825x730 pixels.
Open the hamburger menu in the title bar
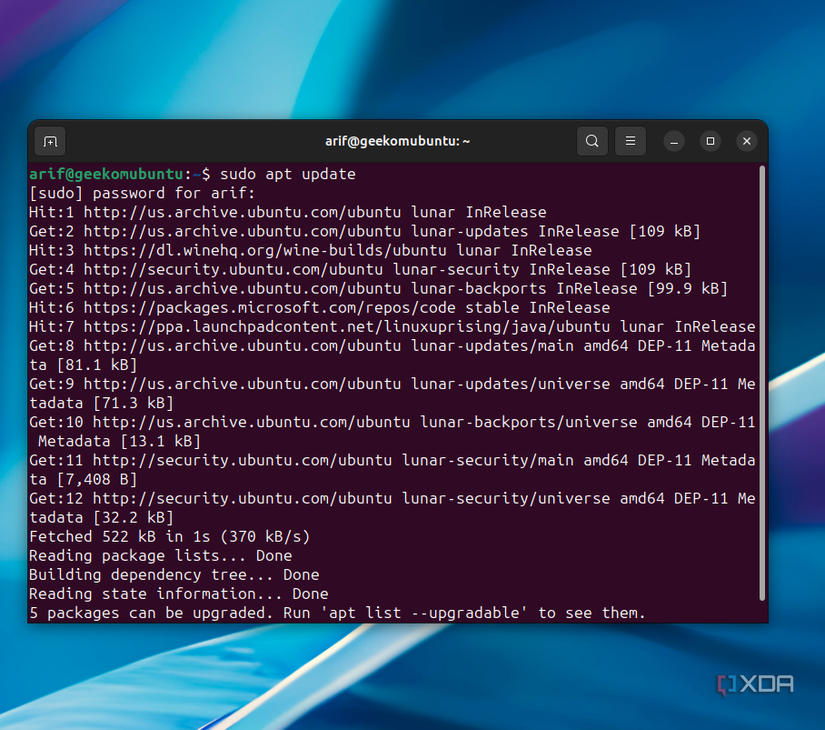630,141
